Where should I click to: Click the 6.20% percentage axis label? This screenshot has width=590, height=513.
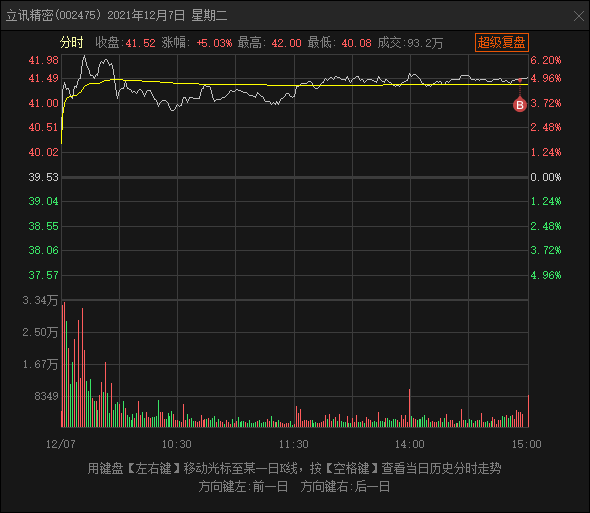[x=546, y=60]
